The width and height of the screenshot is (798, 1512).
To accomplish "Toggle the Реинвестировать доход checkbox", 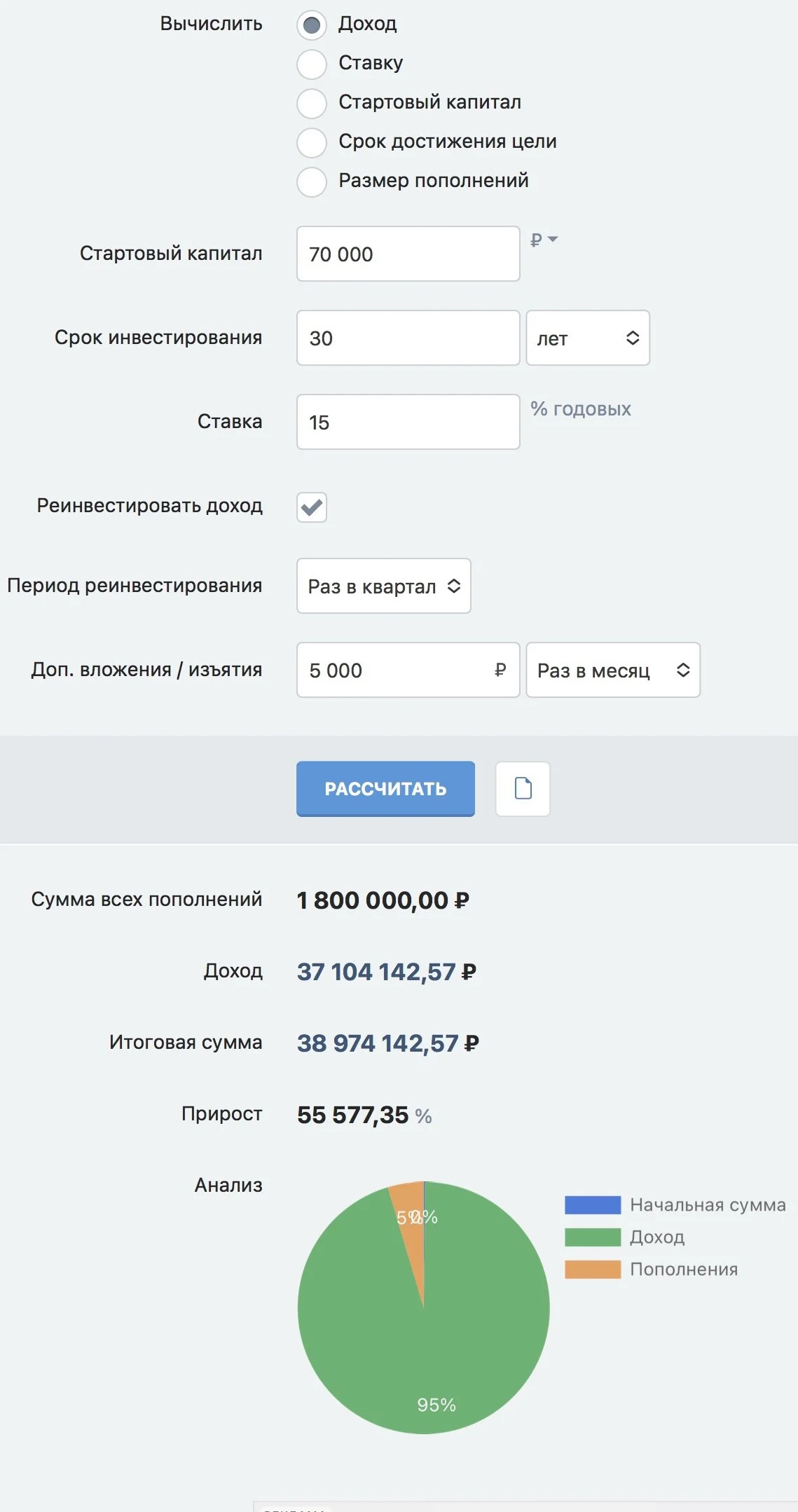I will tap(312, 507).
